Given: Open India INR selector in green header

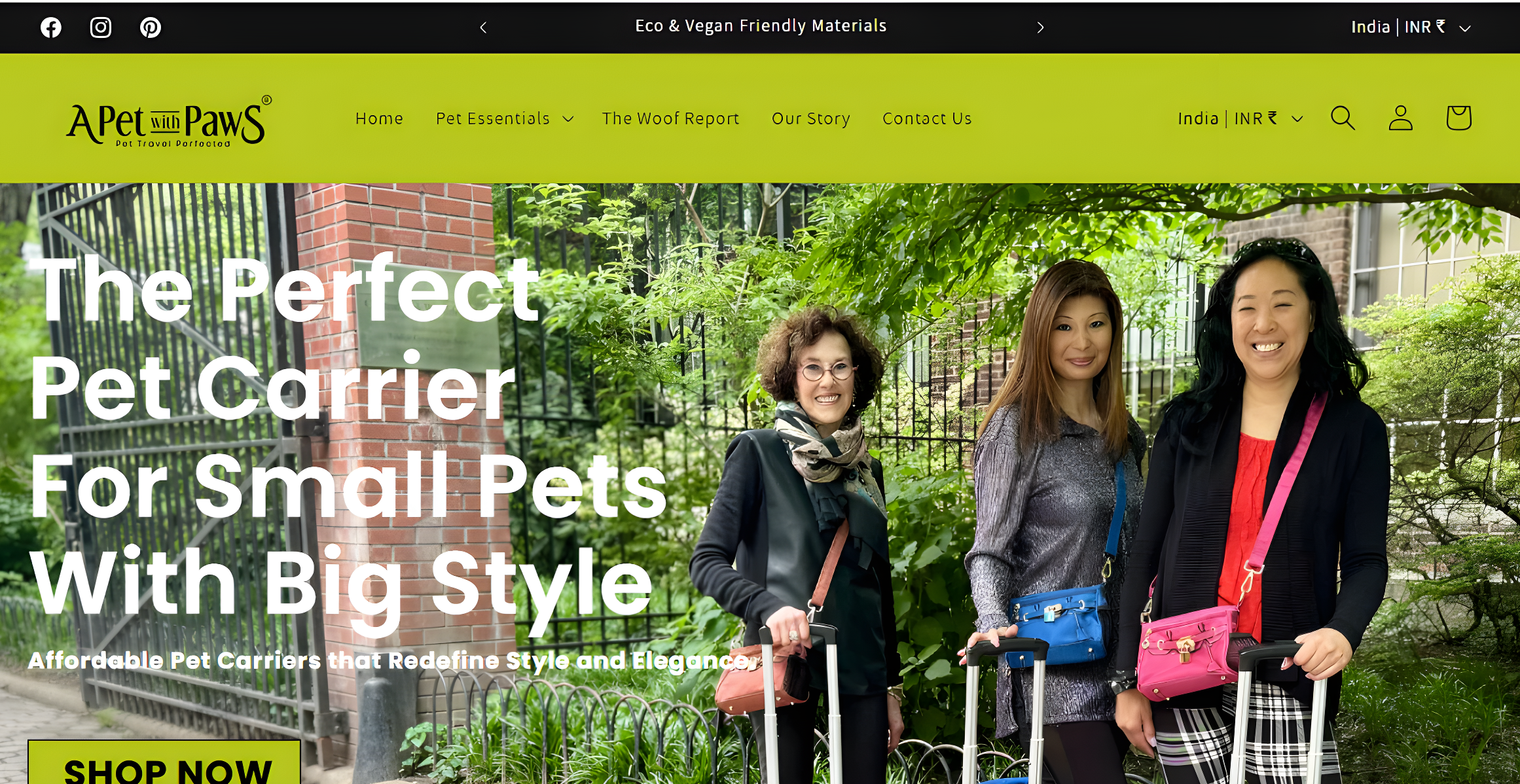Looking at the screenshot, I should click(1240, 118).
